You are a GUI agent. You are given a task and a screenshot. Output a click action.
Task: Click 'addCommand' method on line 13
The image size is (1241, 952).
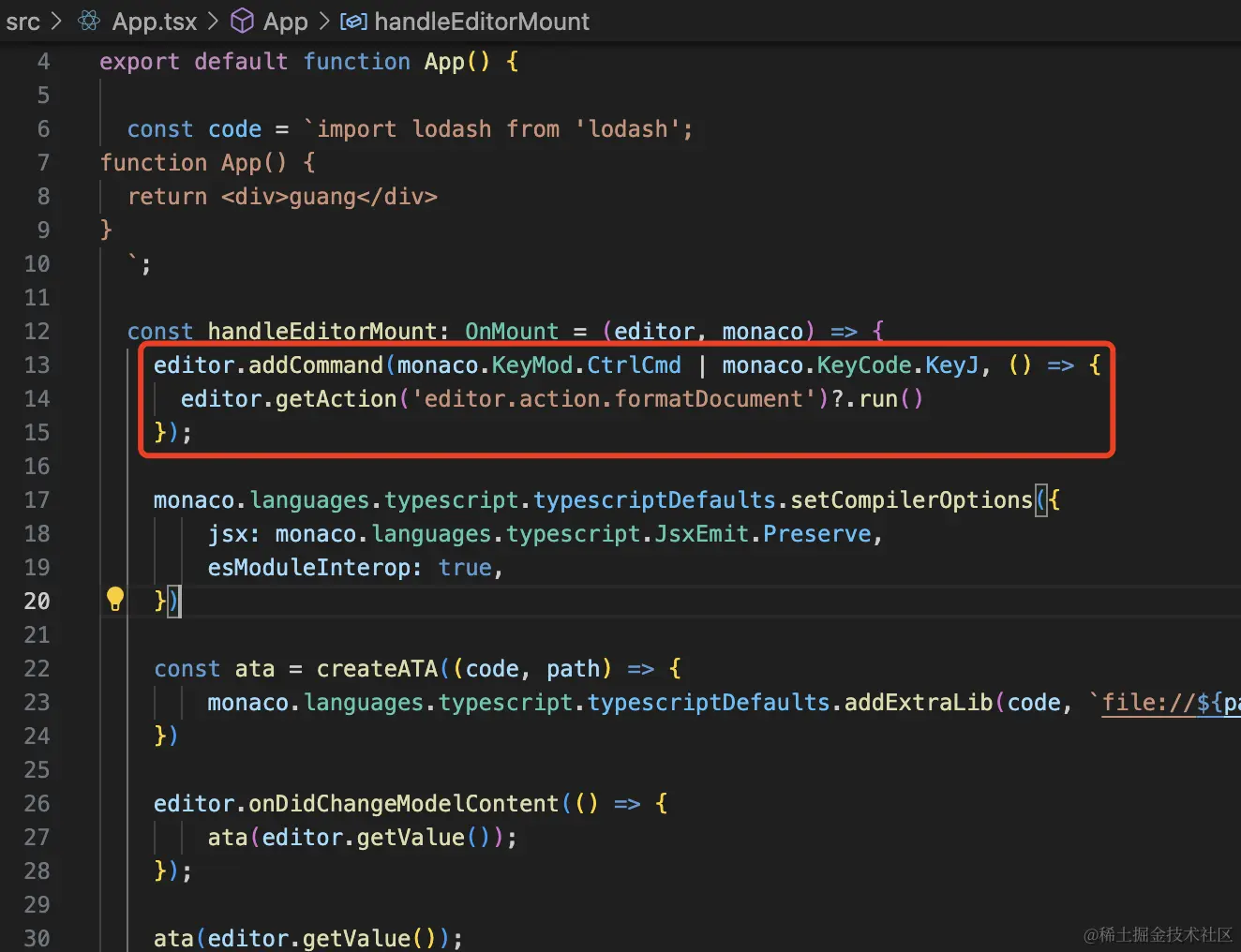316,365
